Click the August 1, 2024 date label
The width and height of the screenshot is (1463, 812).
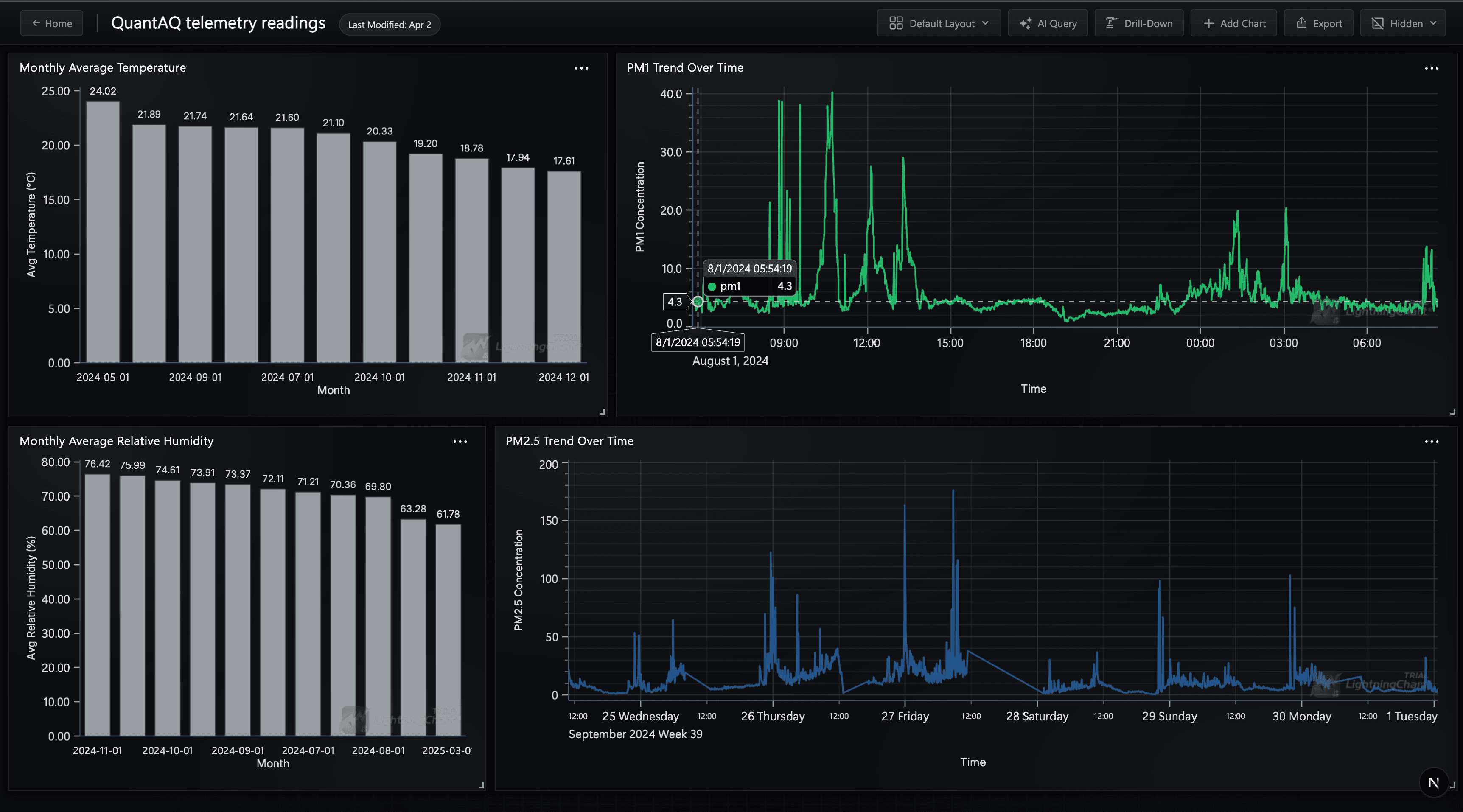pos(730,361)
